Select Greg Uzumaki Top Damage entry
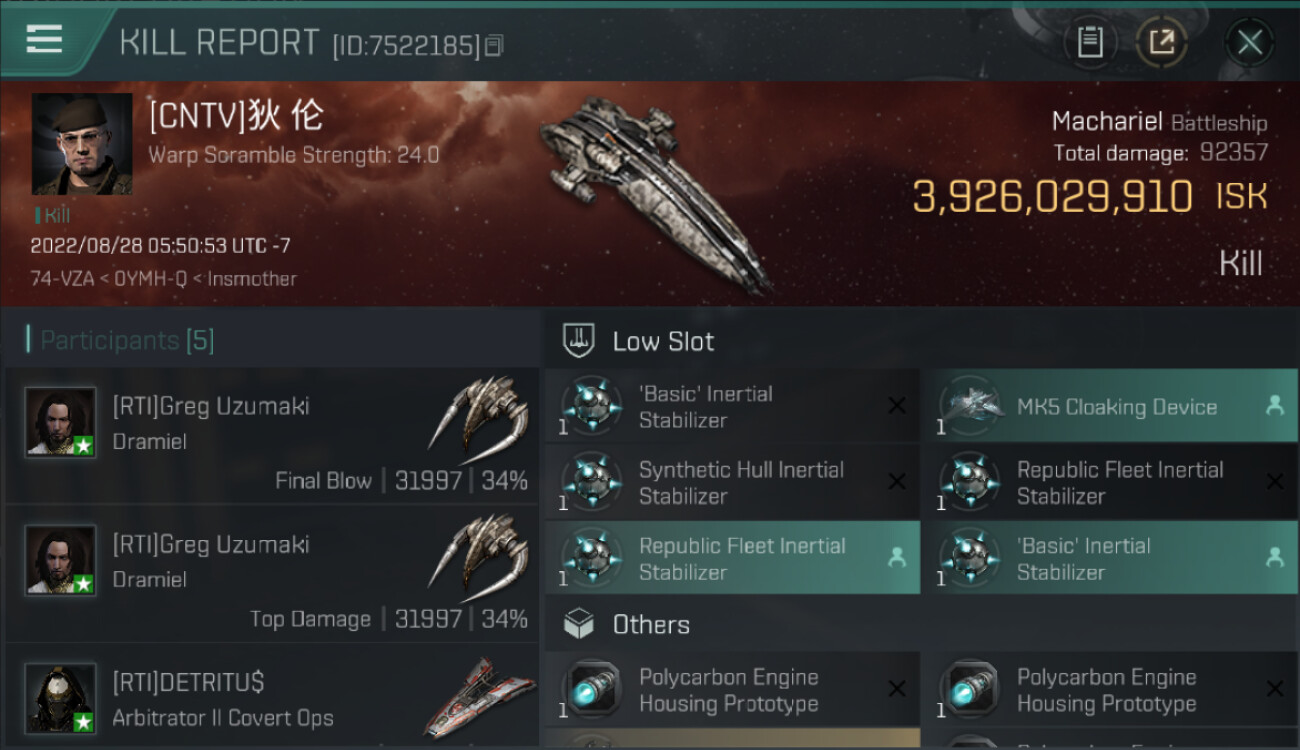The height and width of the screenshot is (750, 1300). pyautogui.click(x=270, y=574)
